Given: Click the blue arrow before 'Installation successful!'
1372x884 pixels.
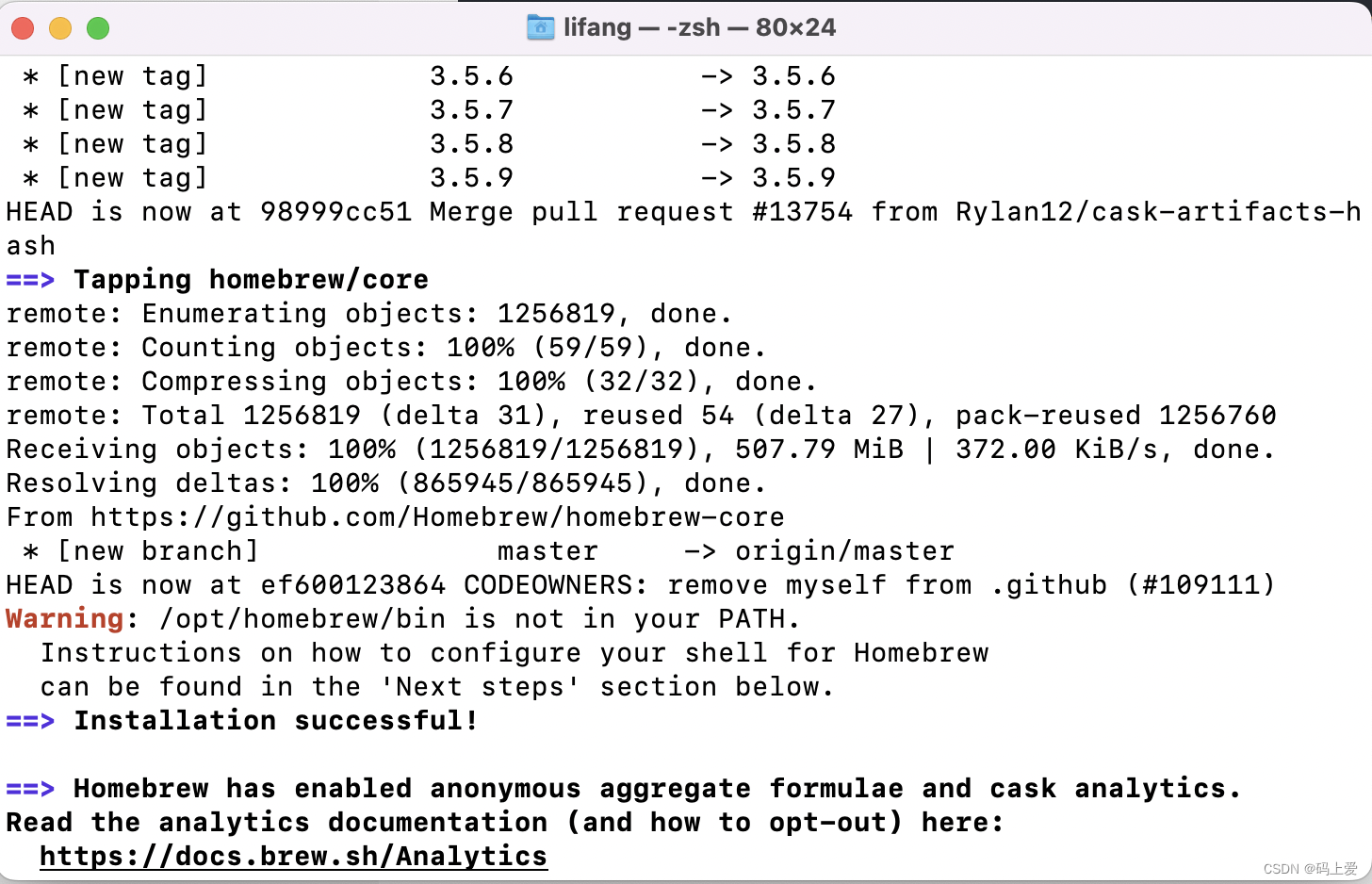Looking at the screenshot, I should pyautogui.click(x=30, y=721).
